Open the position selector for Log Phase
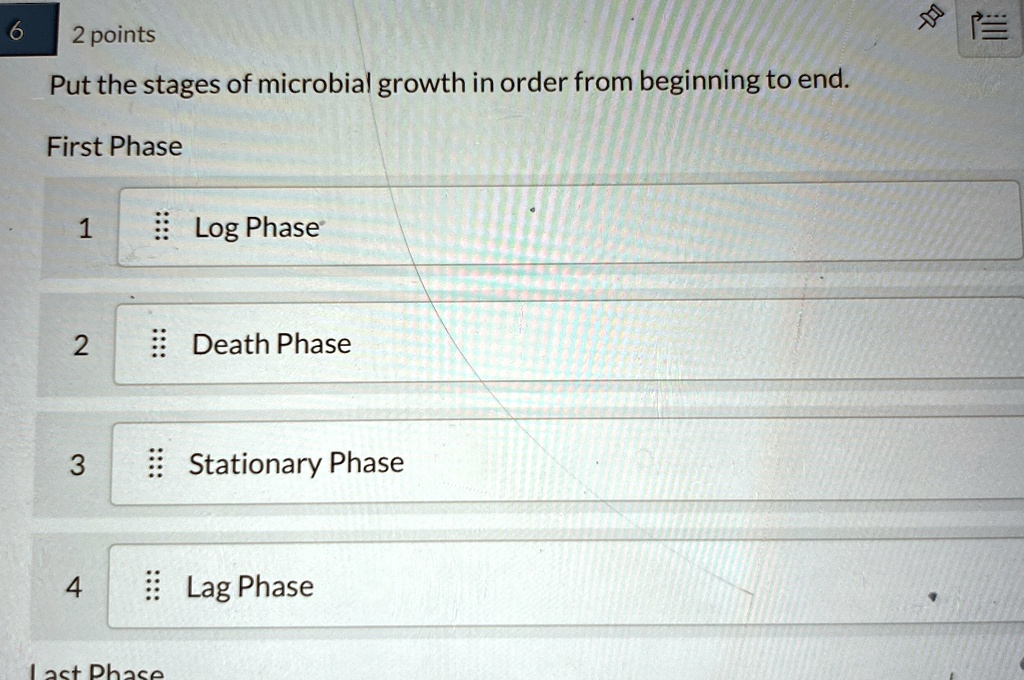 (85, 228)
